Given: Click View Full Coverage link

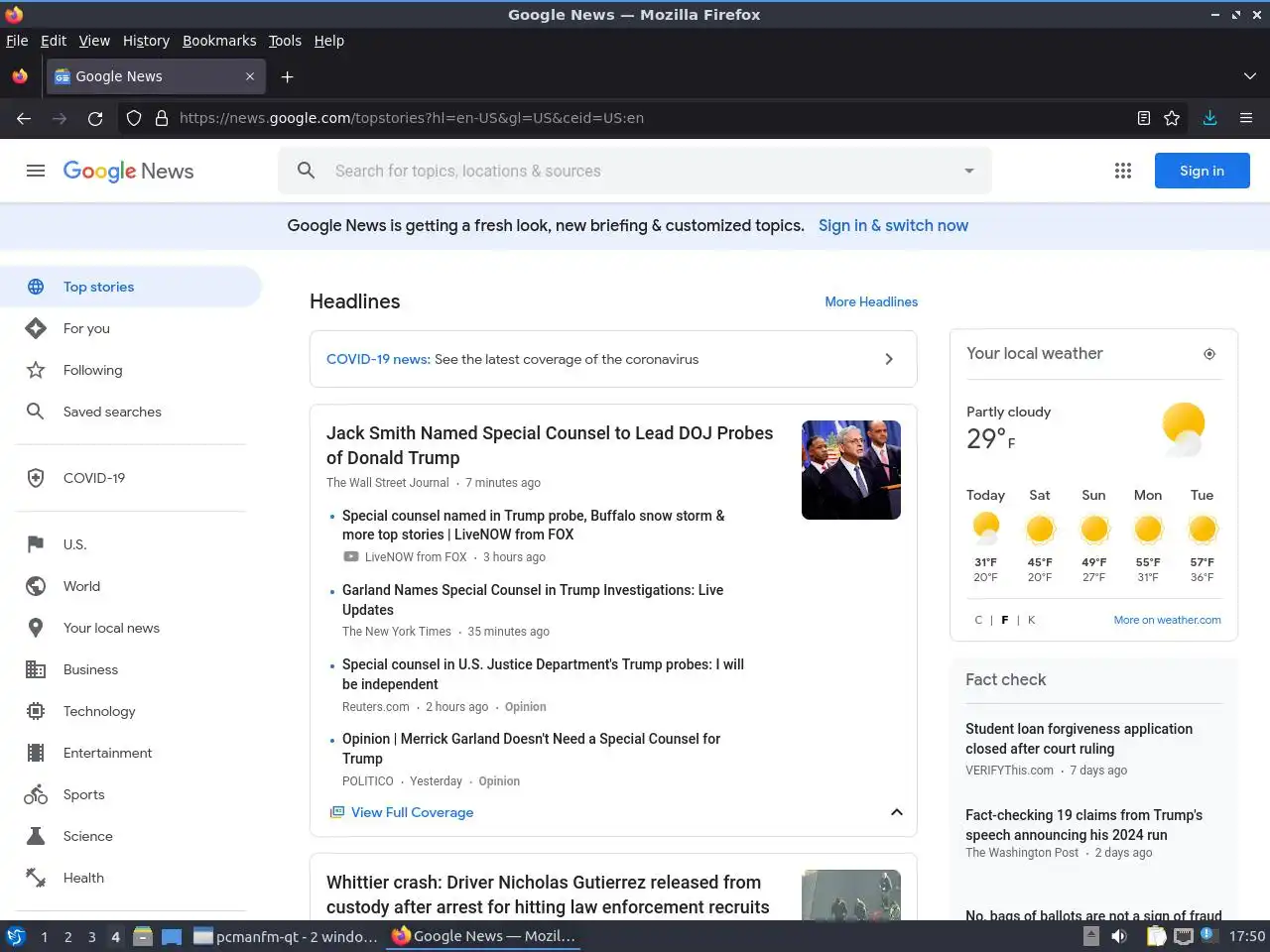Looking at the screenshot, I should click(412, 812).
